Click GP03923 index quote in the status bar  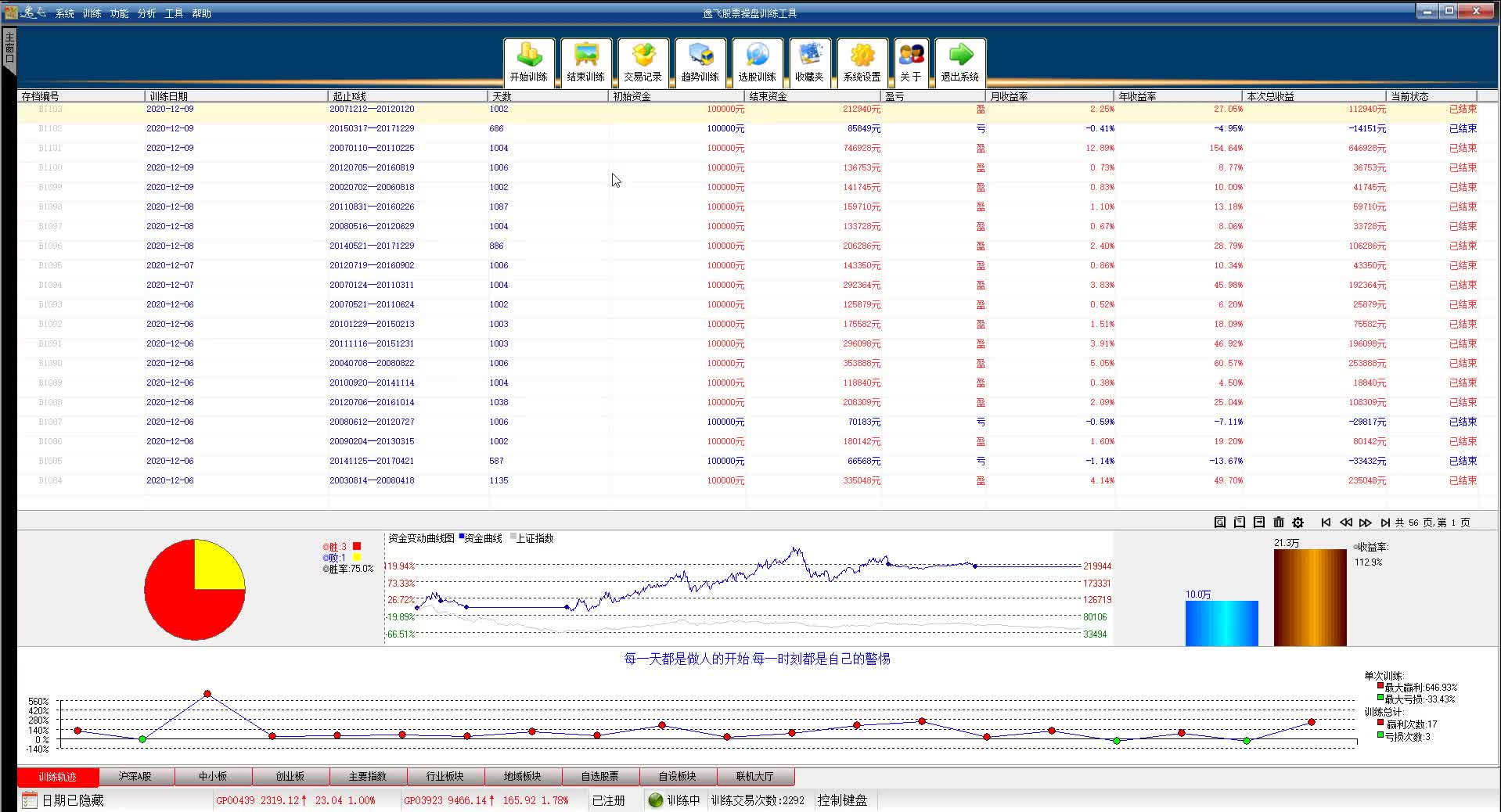[486, 800]
